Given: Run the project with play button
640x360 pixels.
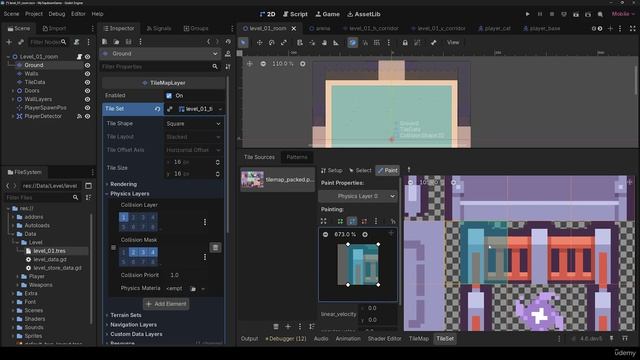Looking at the screenshot, I should [527, 14].
